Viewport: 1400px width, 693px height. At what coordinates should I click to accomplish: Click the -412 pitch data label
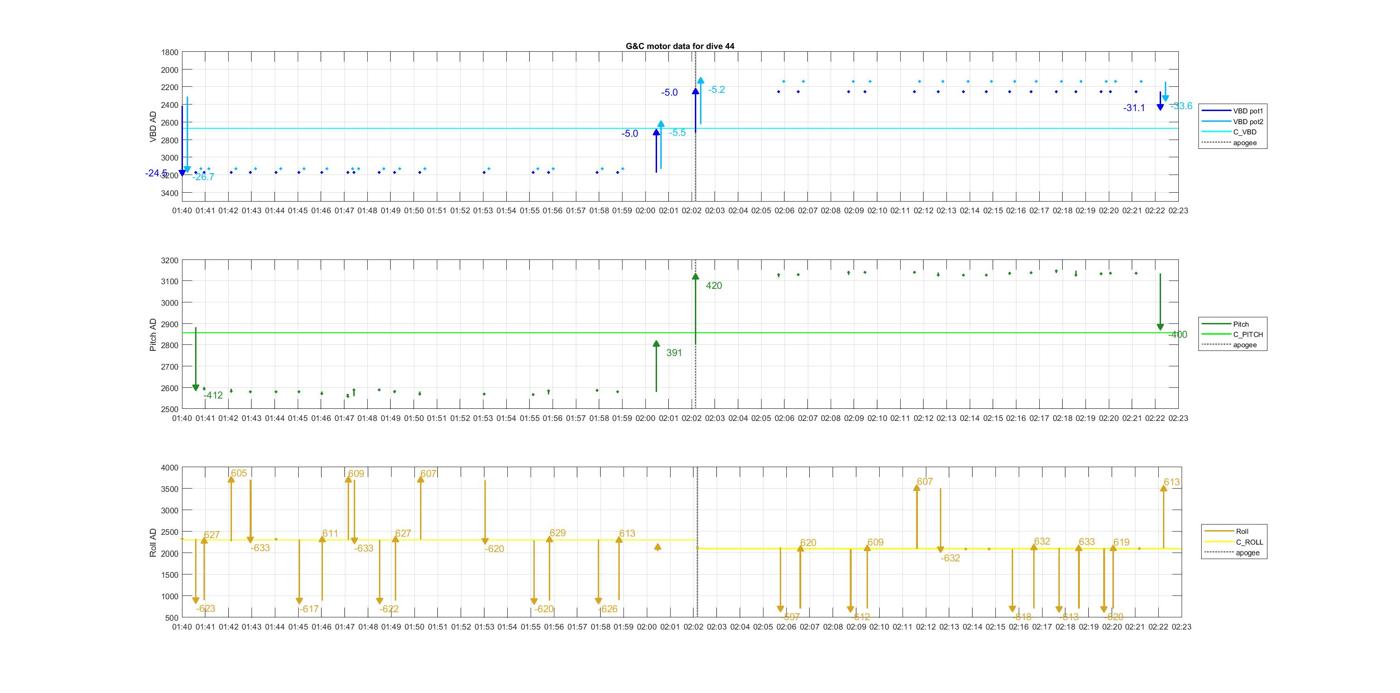(213, 396)
